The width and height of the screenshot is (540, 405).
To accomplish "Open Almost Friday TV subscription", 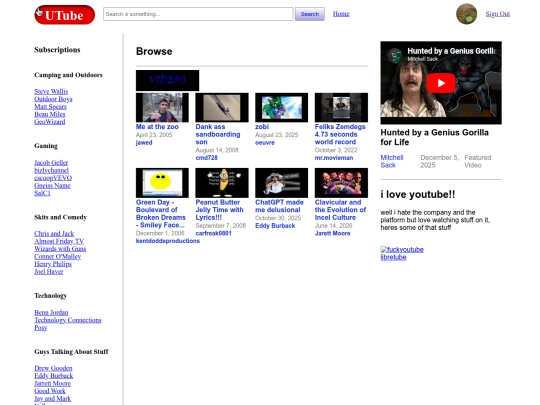I will tap(59, 241).
